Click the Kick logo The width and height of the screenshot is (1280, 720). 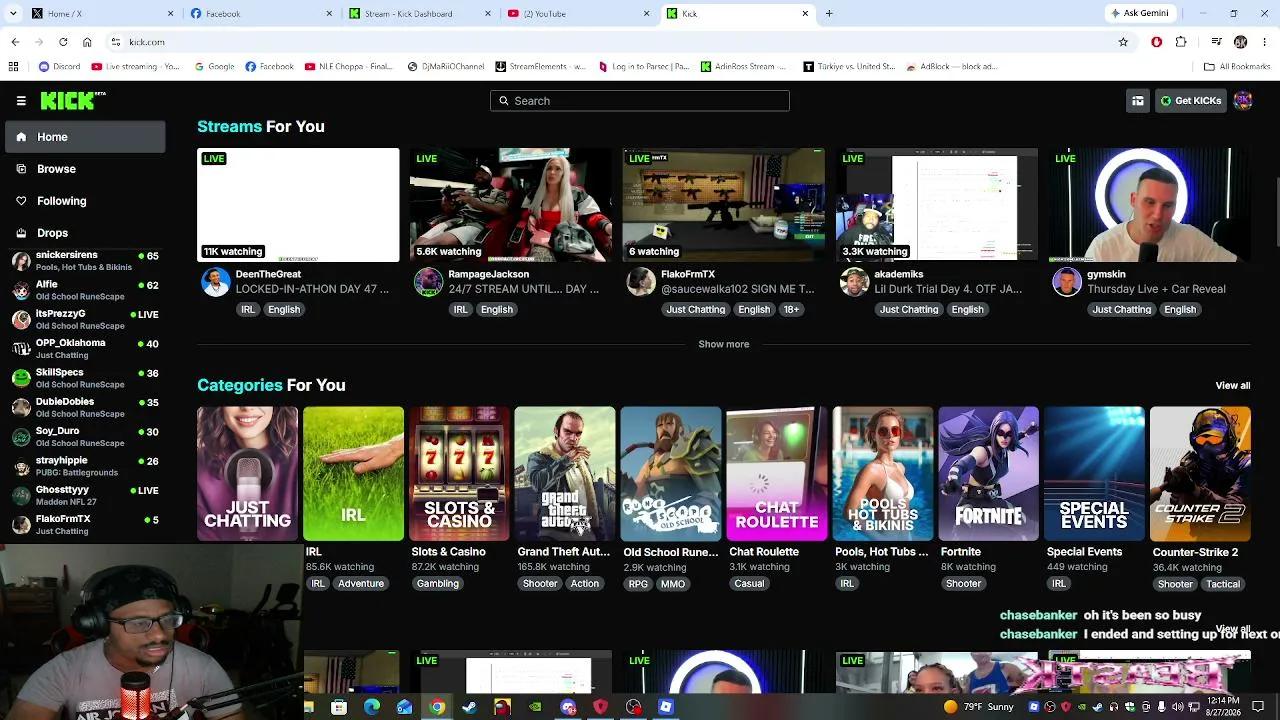tap(73, 100)
